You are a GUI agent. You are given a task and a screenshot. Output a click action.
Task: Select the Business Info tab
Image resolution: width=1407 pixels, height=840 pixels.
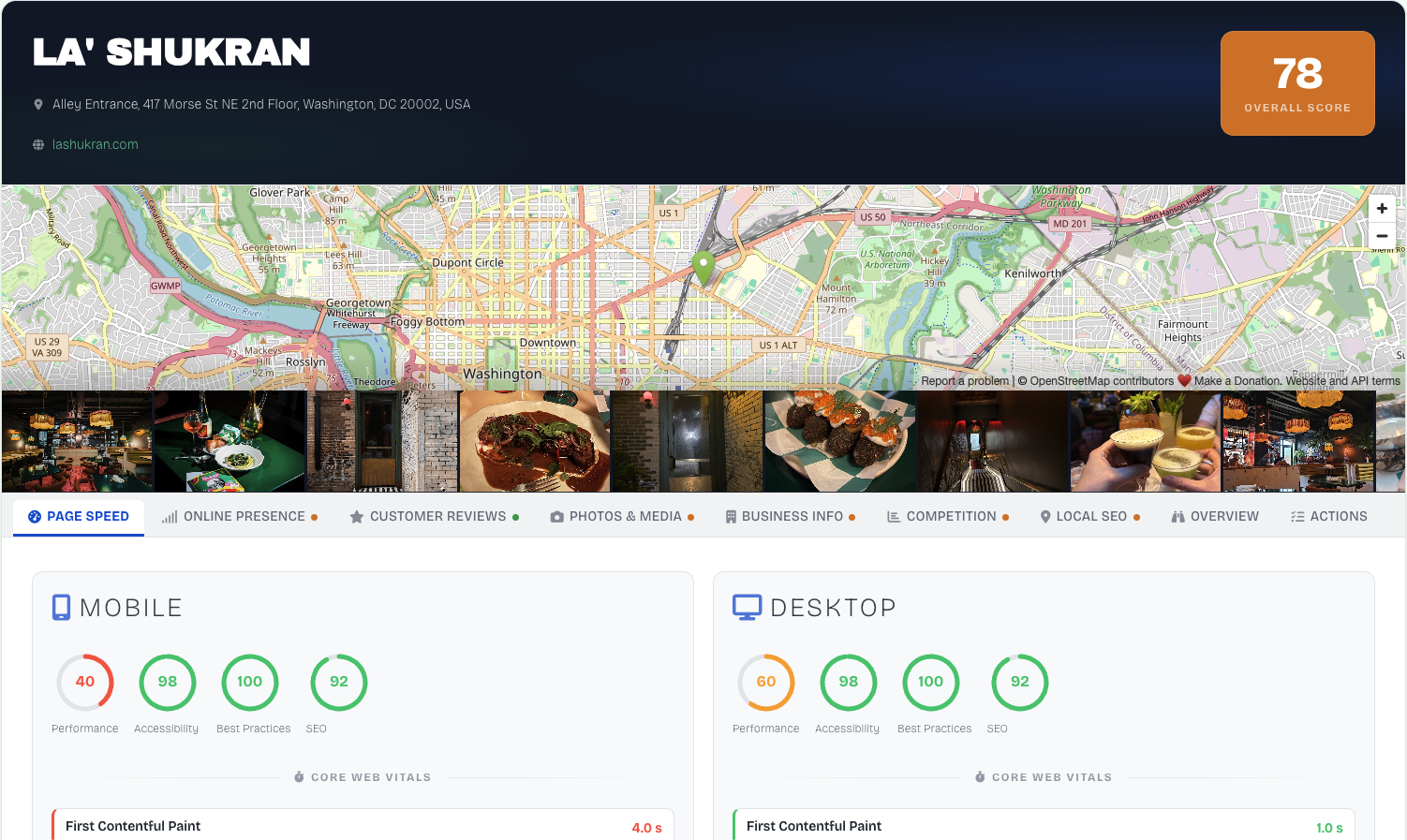pyautogui.click(x=791, y=517)
